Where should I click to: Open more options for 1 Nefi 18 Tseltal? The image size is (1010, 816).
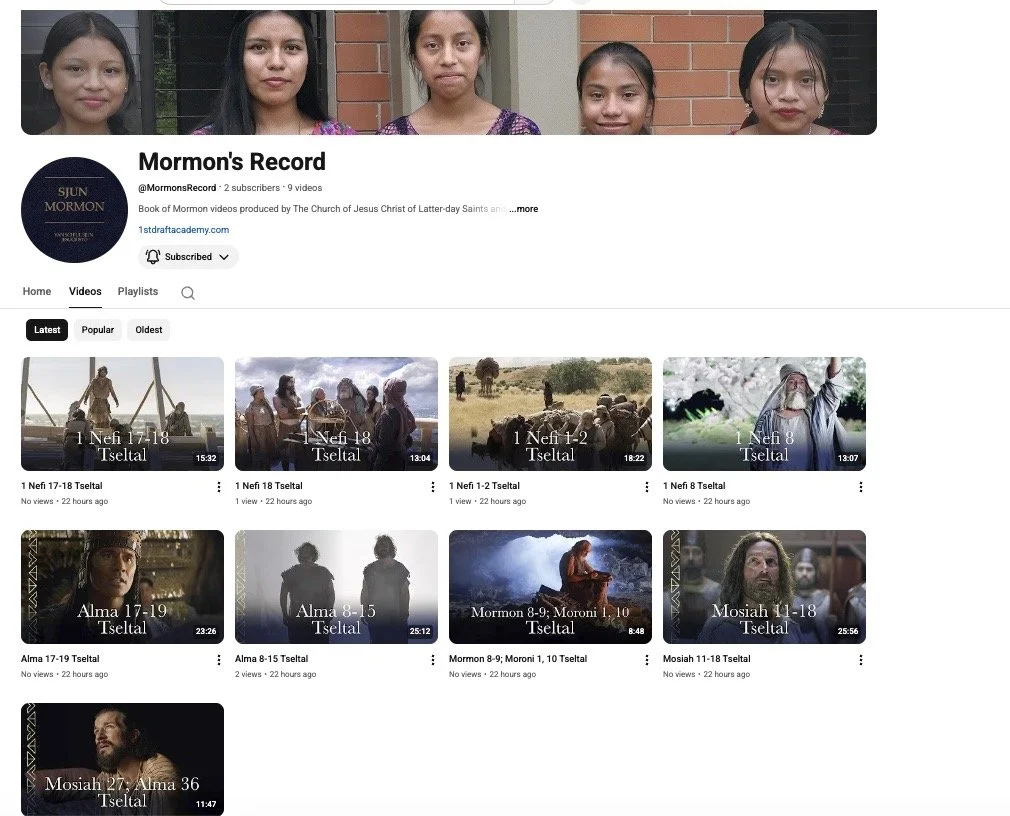point(433,487)
